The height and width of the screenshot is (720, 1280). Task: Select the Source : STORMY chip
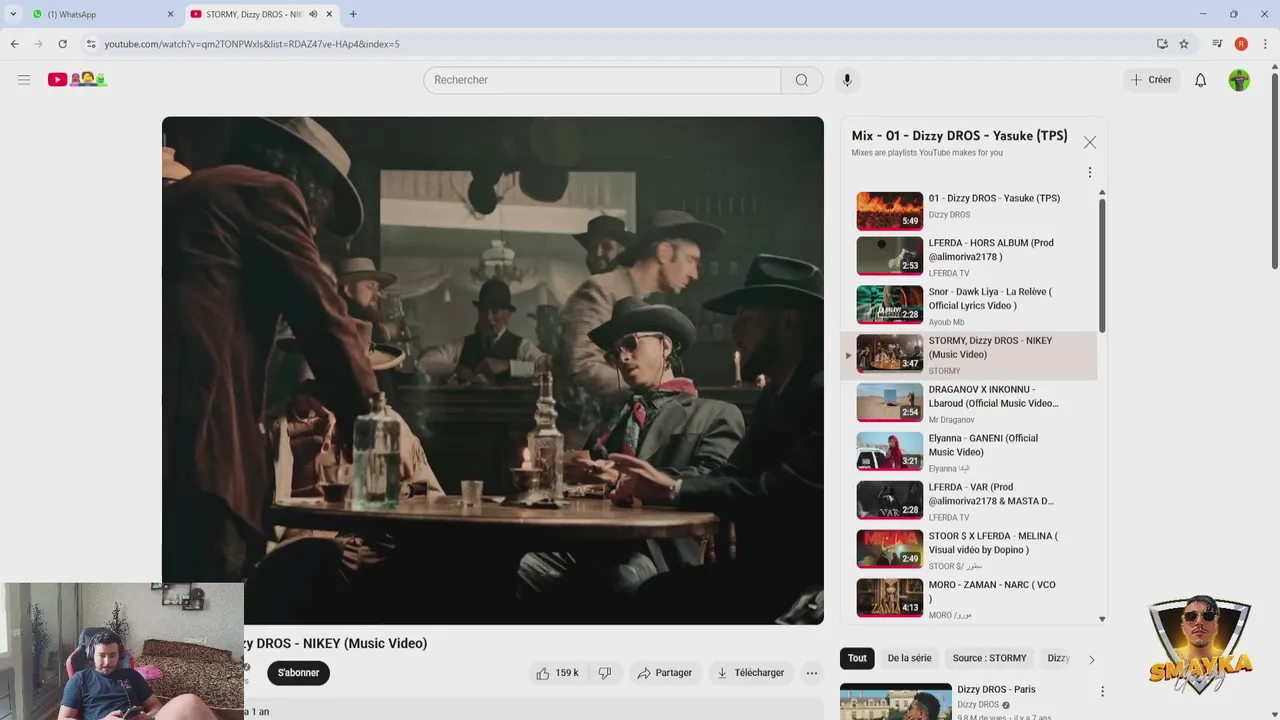pos(989,658)
